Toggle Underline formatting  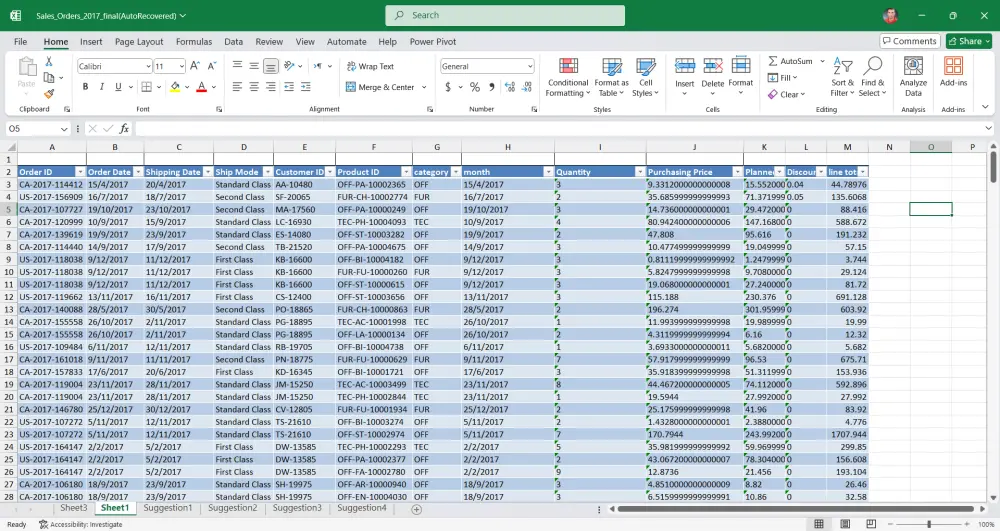118,87
